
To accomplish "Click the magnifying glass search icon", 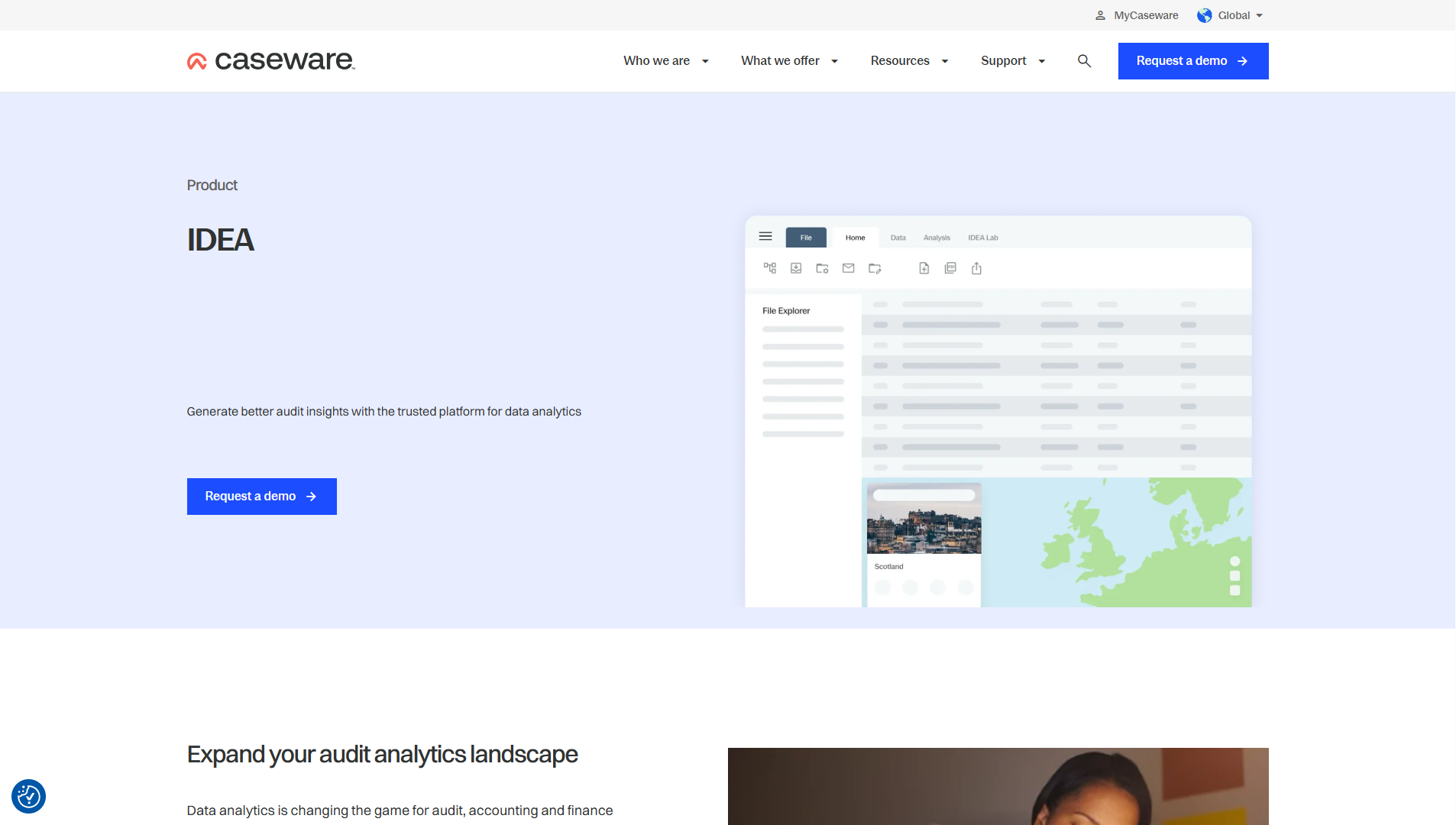I will point(1084,61).
